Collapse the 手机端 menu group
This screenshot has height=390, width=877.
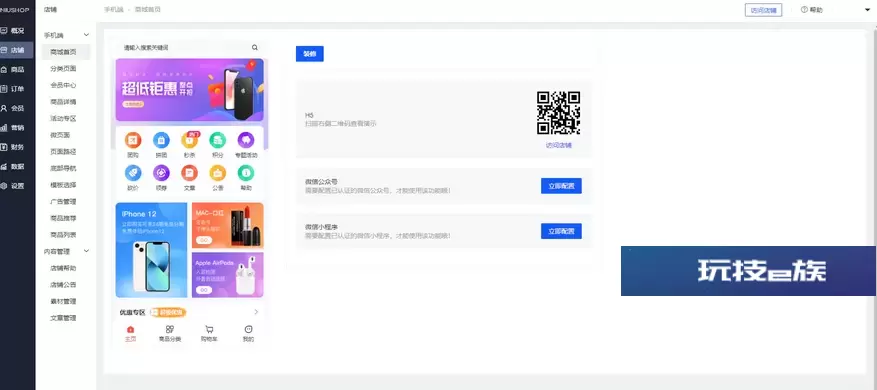point(86,35)
